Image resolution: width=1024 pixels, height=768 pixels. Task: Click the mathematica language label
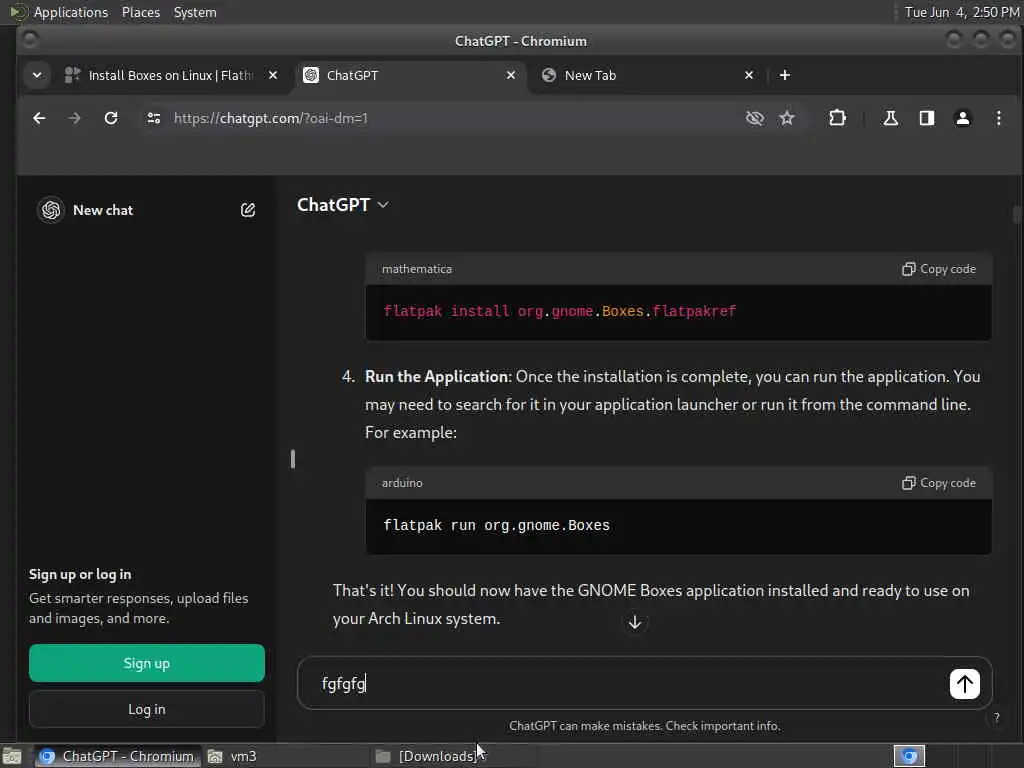[x=417, y=269]
